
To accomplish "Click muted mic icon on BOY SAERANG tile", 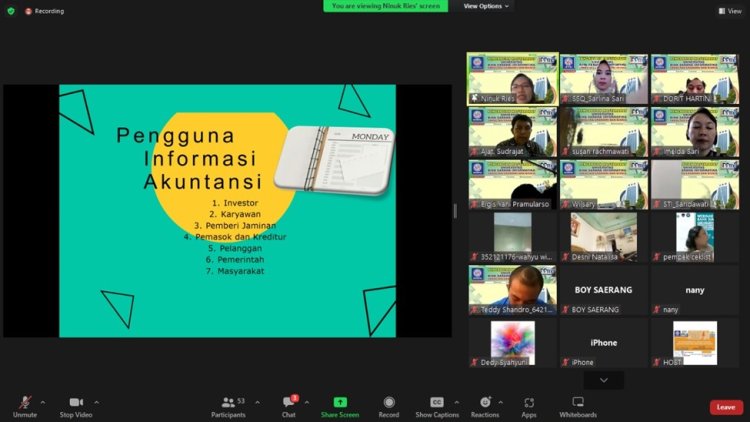I will point(566,310).
